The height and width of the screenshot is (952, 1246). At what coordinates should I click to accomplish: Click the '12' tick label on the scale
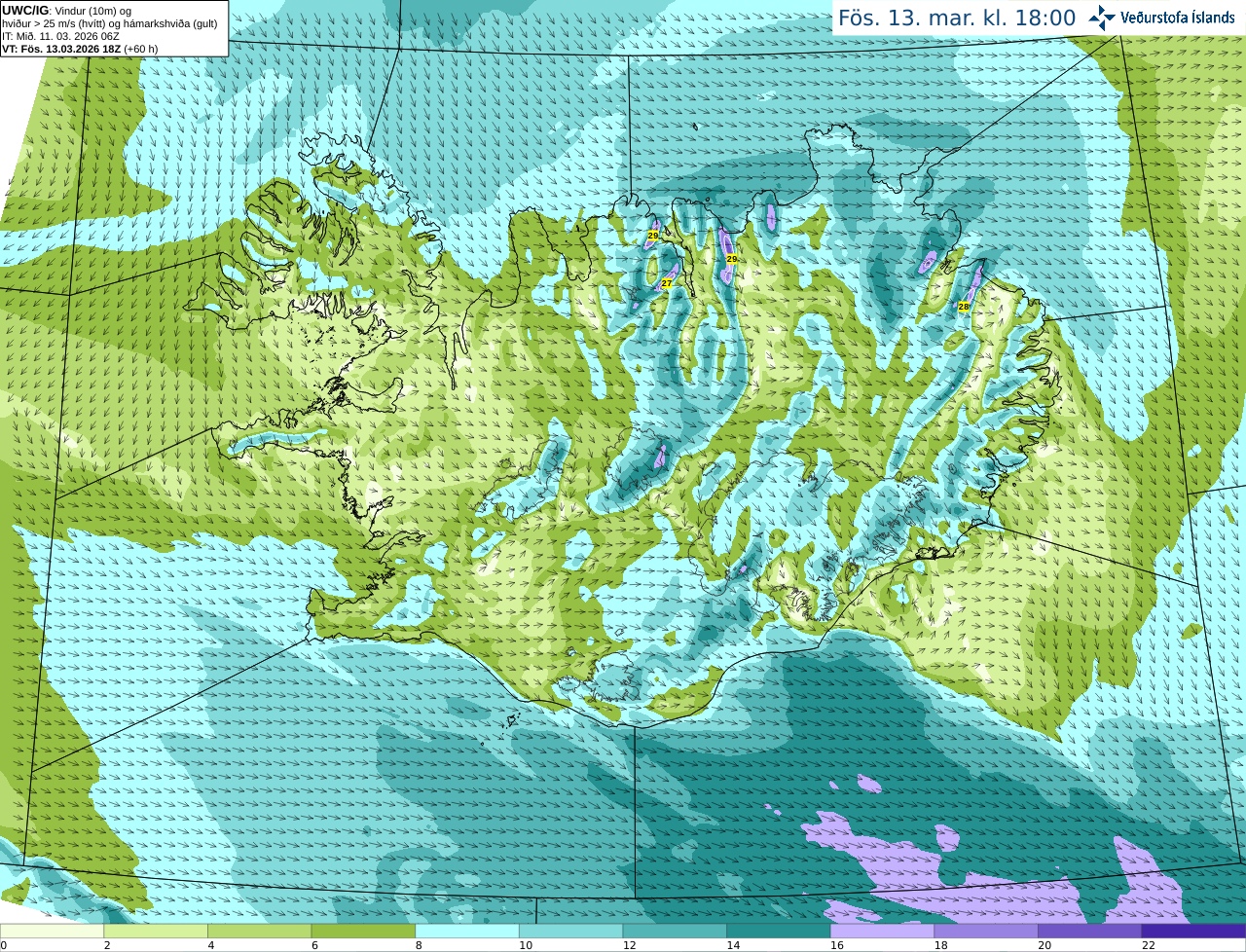(x=629, y=945)
